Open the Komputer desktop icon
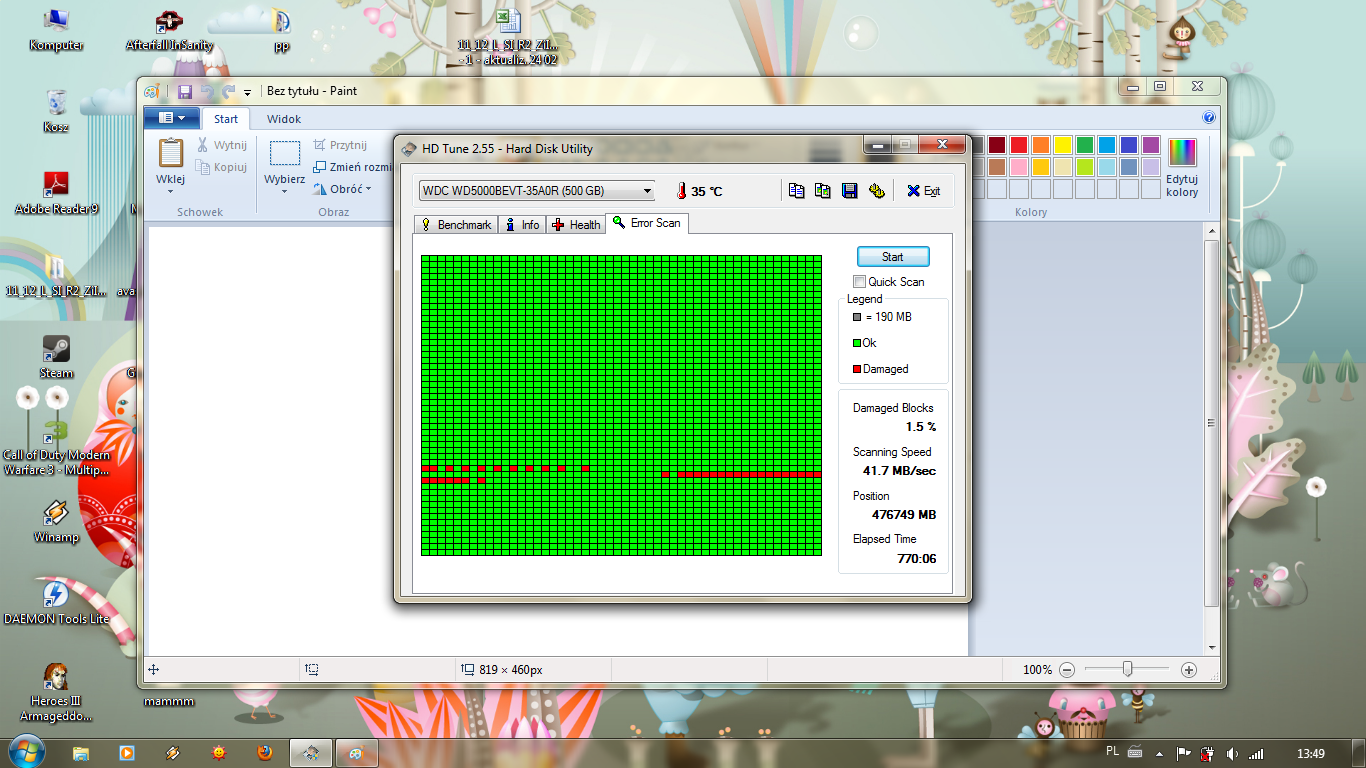The image size is (1366, 768). [x=56, y=30]
